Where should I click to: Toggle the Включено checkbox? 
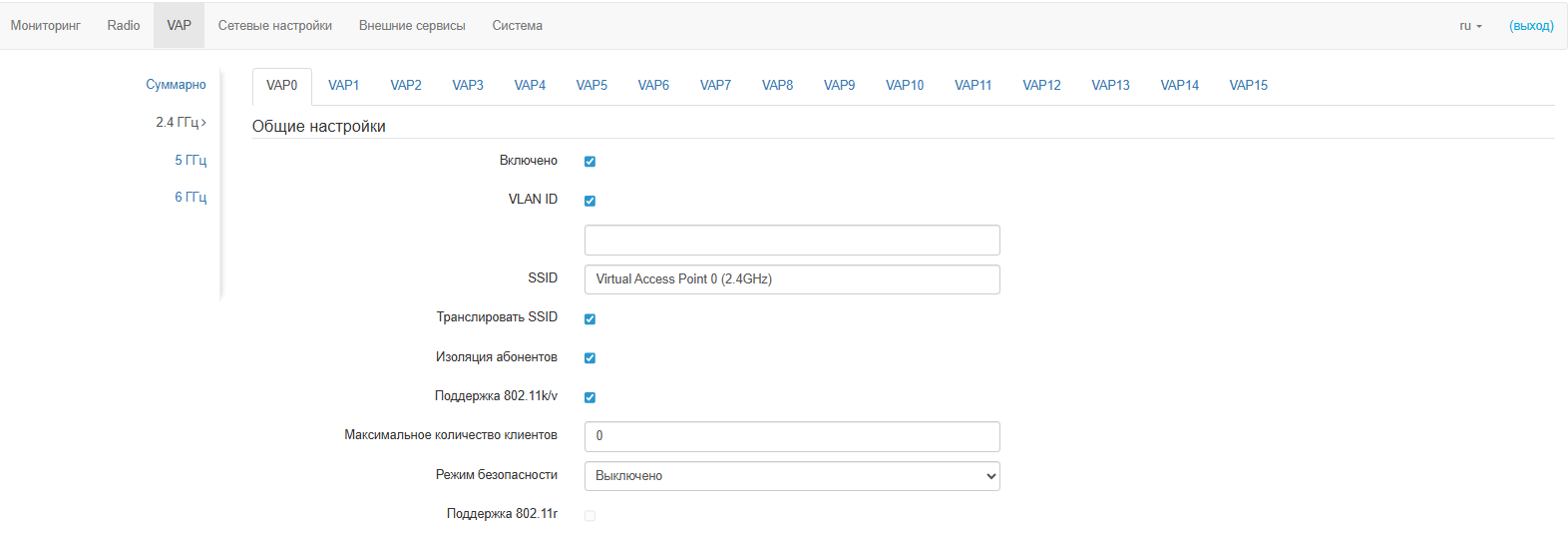pos(589,162)
